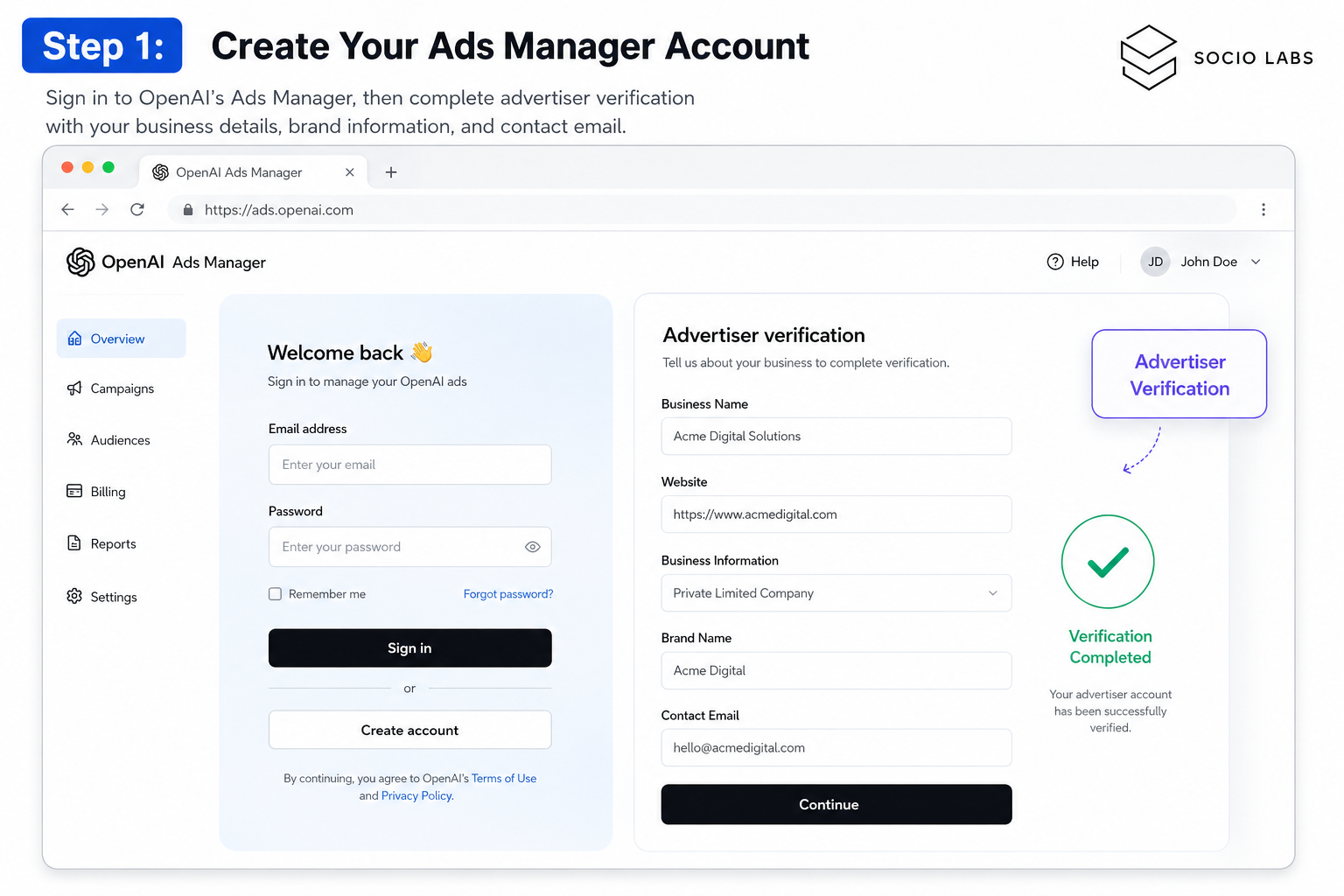Click the Billing card icon

75,491
